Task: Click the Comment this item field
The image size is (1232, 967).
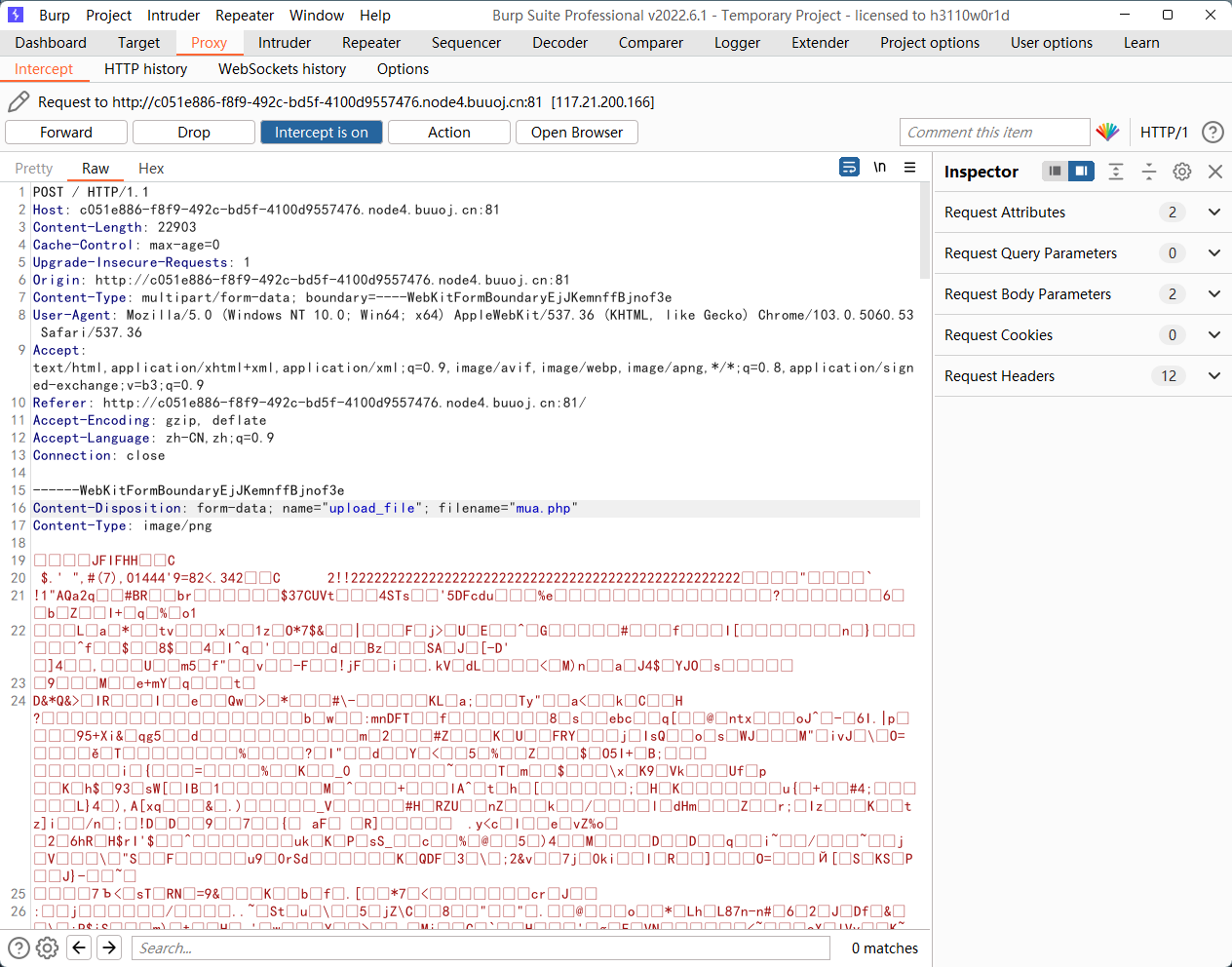Action: point(994,132)
